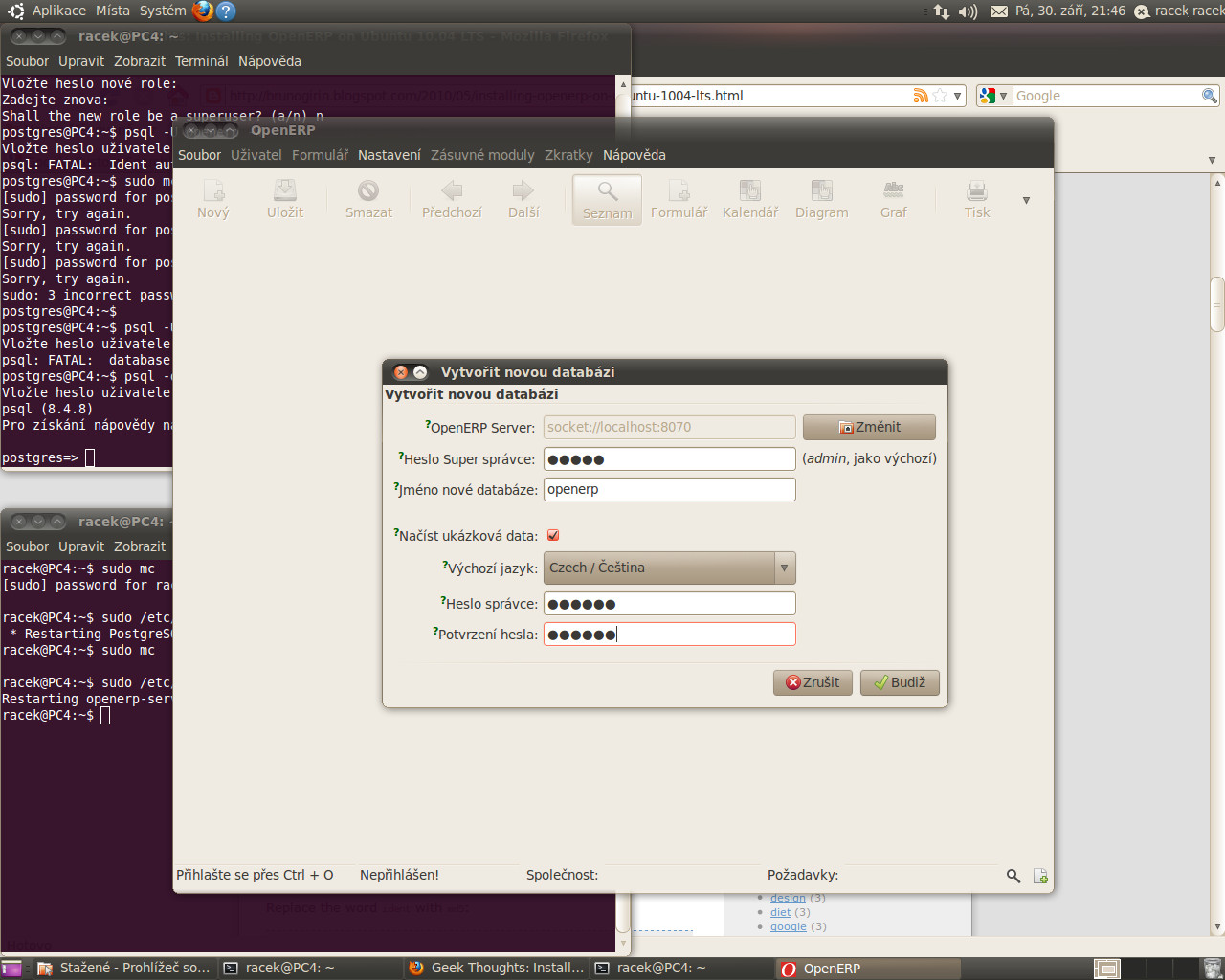Click the Heslo Super správce password field
1225x980 pixels.
[670, 459]
